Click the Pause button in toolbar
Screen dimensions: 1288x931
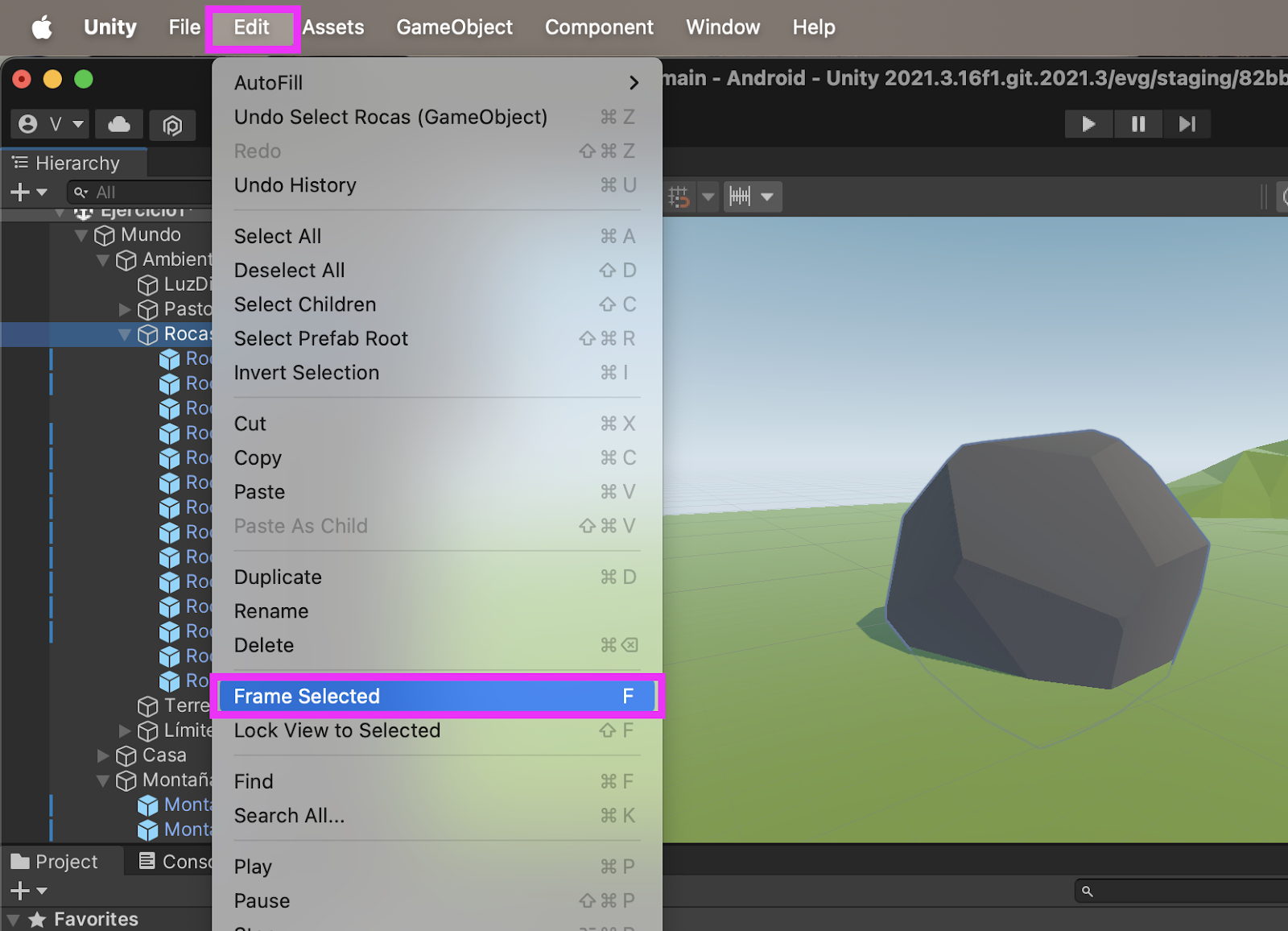pyautogui.click(x=1138, y=124)
